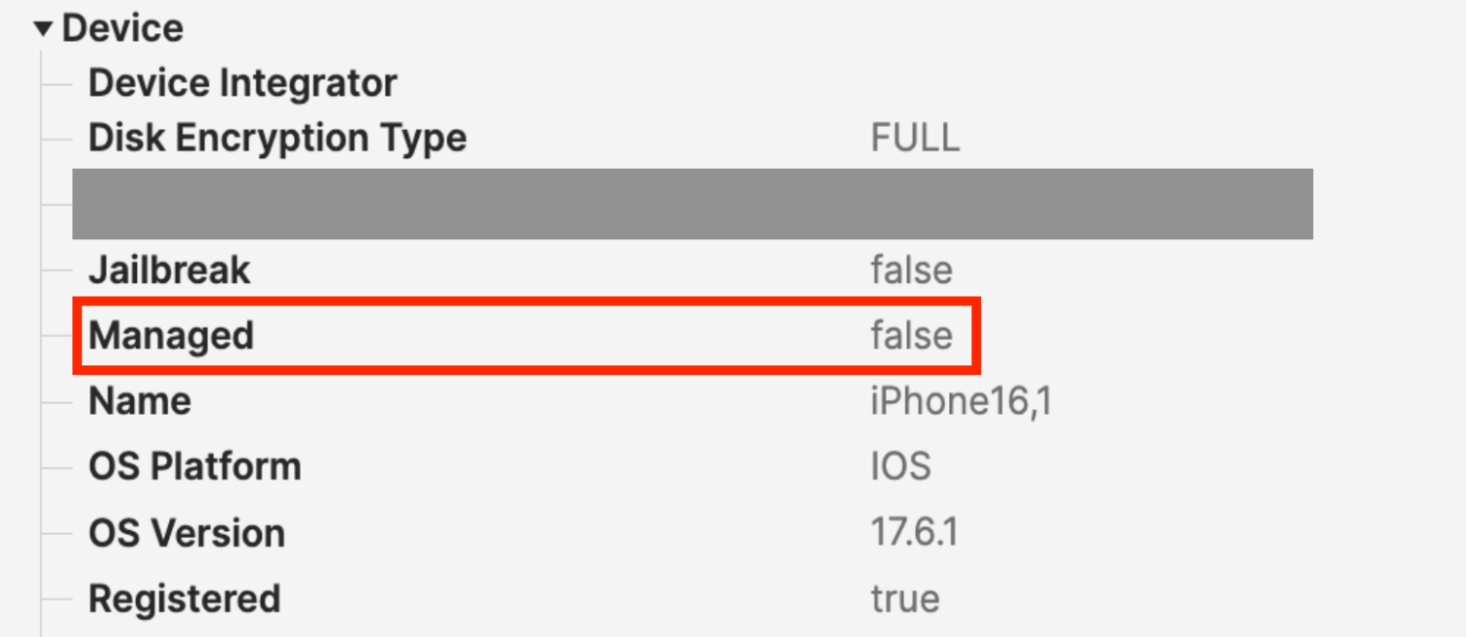
Task: Click the FULL encryption value
Action: [915, 138]
